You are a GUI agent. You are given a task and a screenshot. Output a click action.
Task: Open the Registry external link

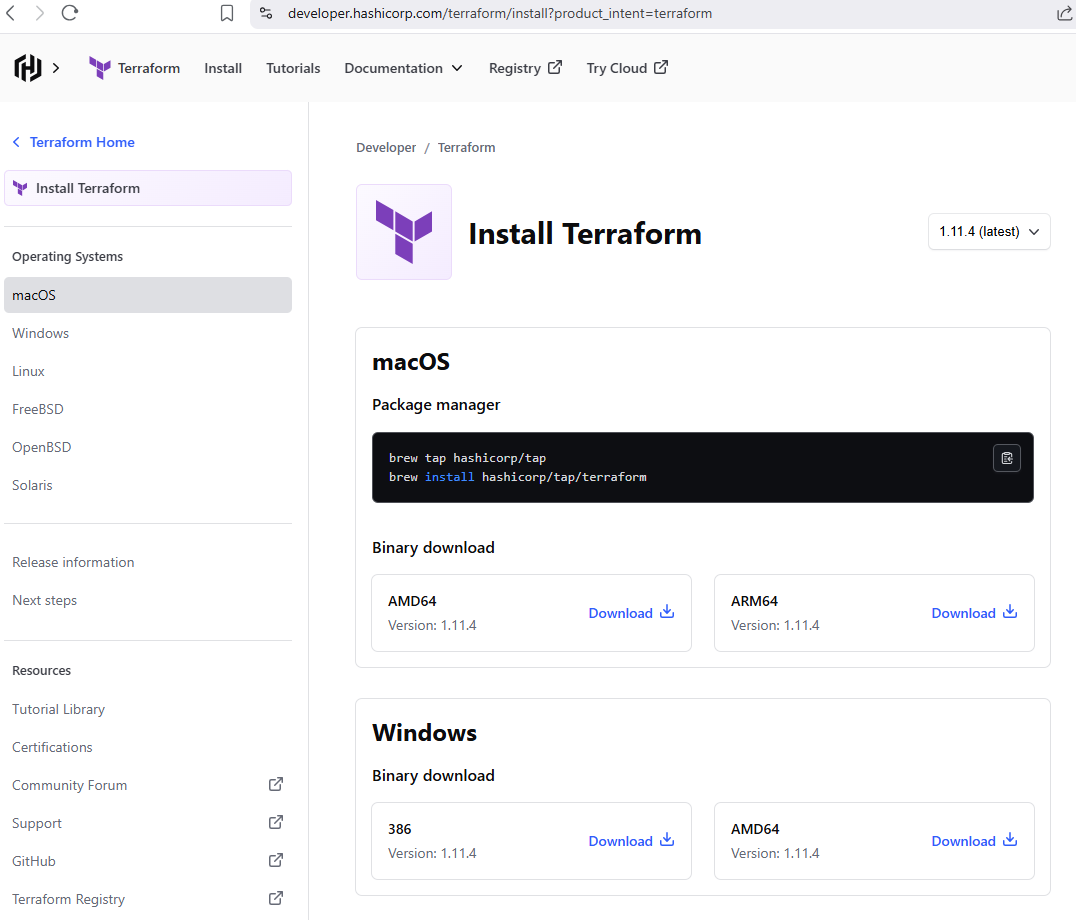(x=526, y=68)
